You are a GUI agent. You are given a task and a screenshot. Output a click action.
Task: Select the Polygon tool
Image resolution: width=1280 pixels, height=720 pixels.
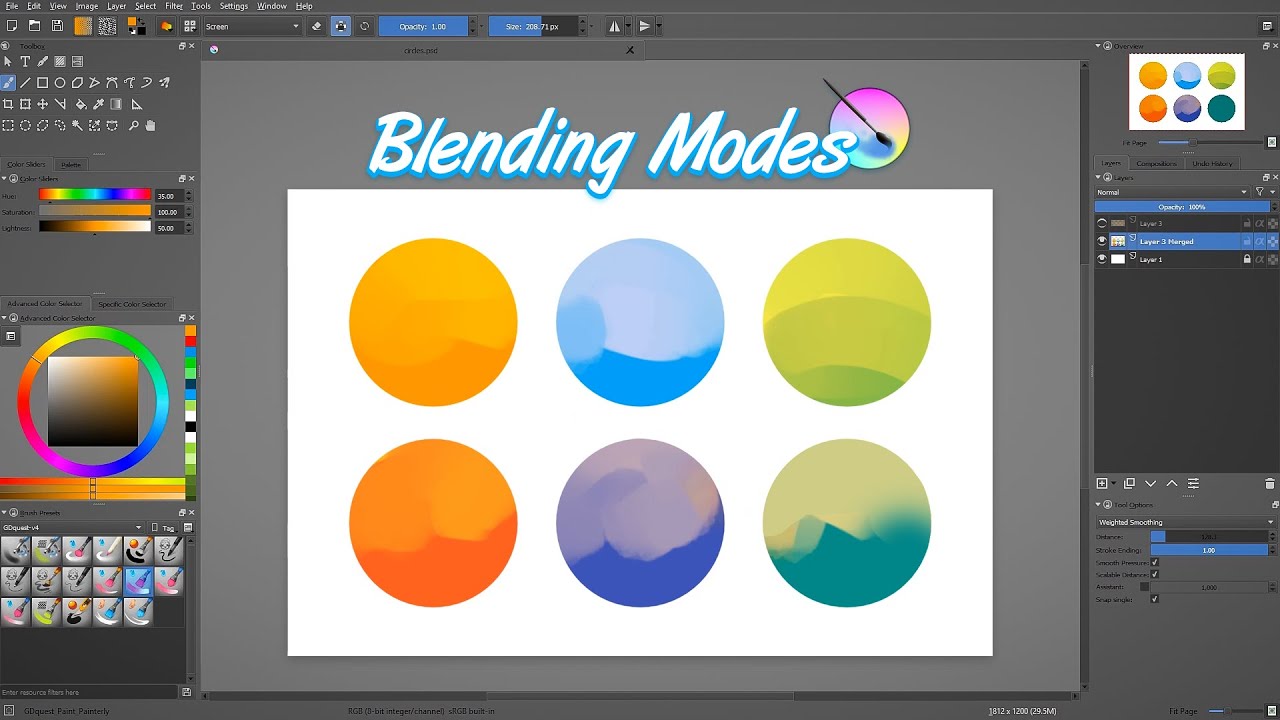pyautogui.click(x=77, y=83)
